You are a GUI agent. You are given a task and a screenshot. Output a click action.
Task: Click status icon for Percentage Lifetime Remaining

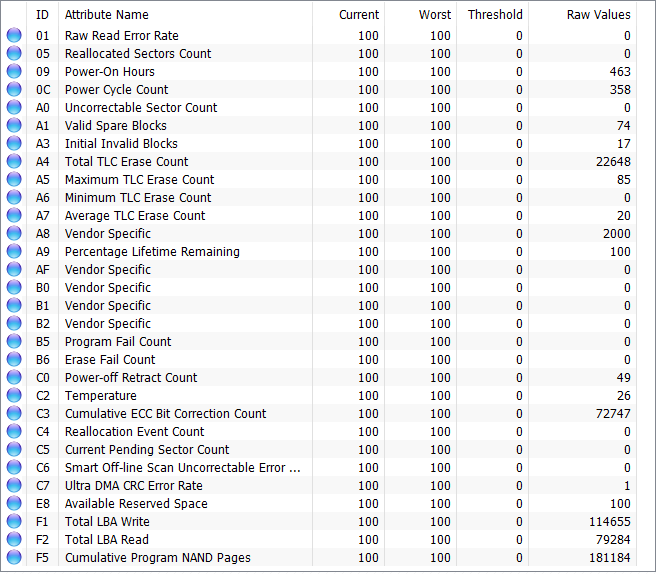coord(14,251)
